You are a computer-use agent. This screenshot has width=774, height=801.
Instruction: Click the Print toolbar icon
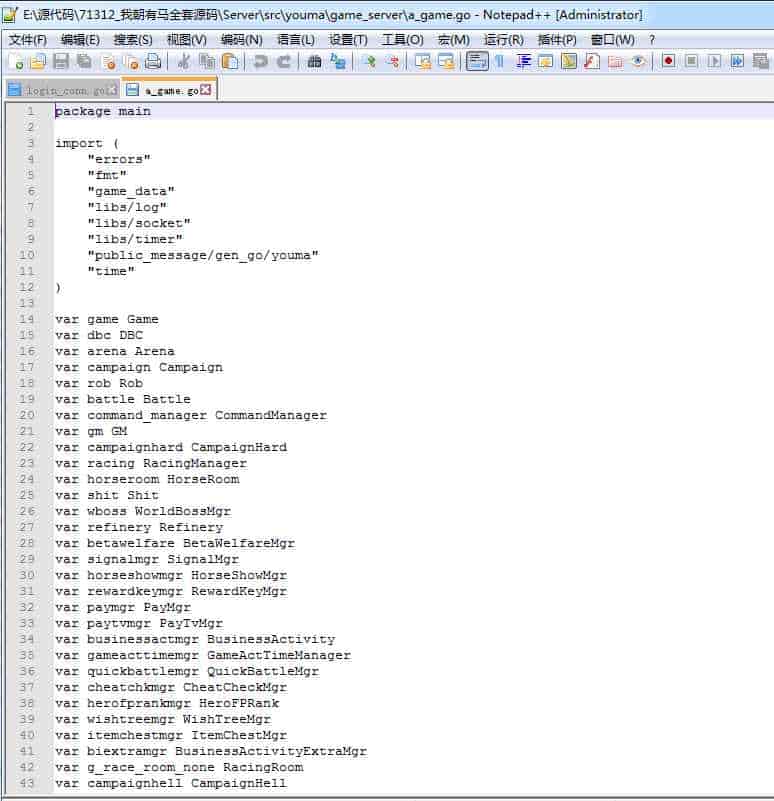coord(152,62)
